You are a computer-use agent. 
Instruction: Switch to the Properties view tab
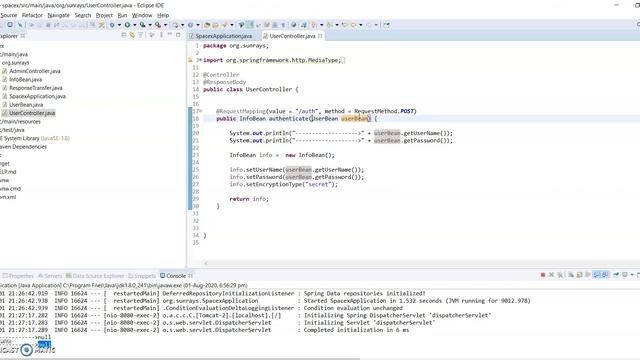18,276
